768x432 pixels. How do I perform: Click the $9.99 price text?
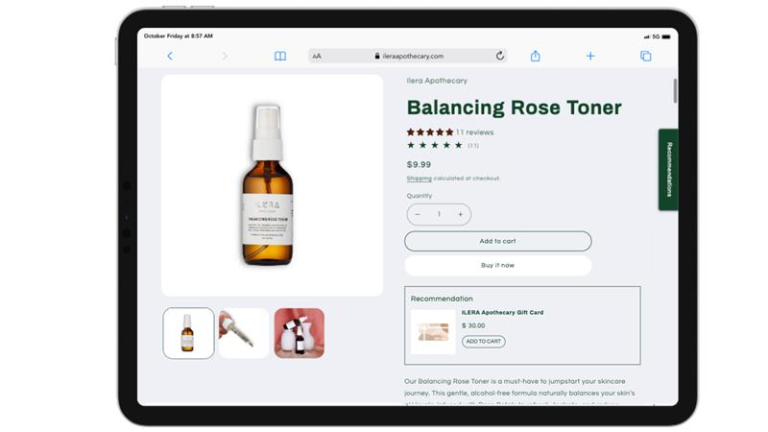pyautogui.click(x=419, y=165)
